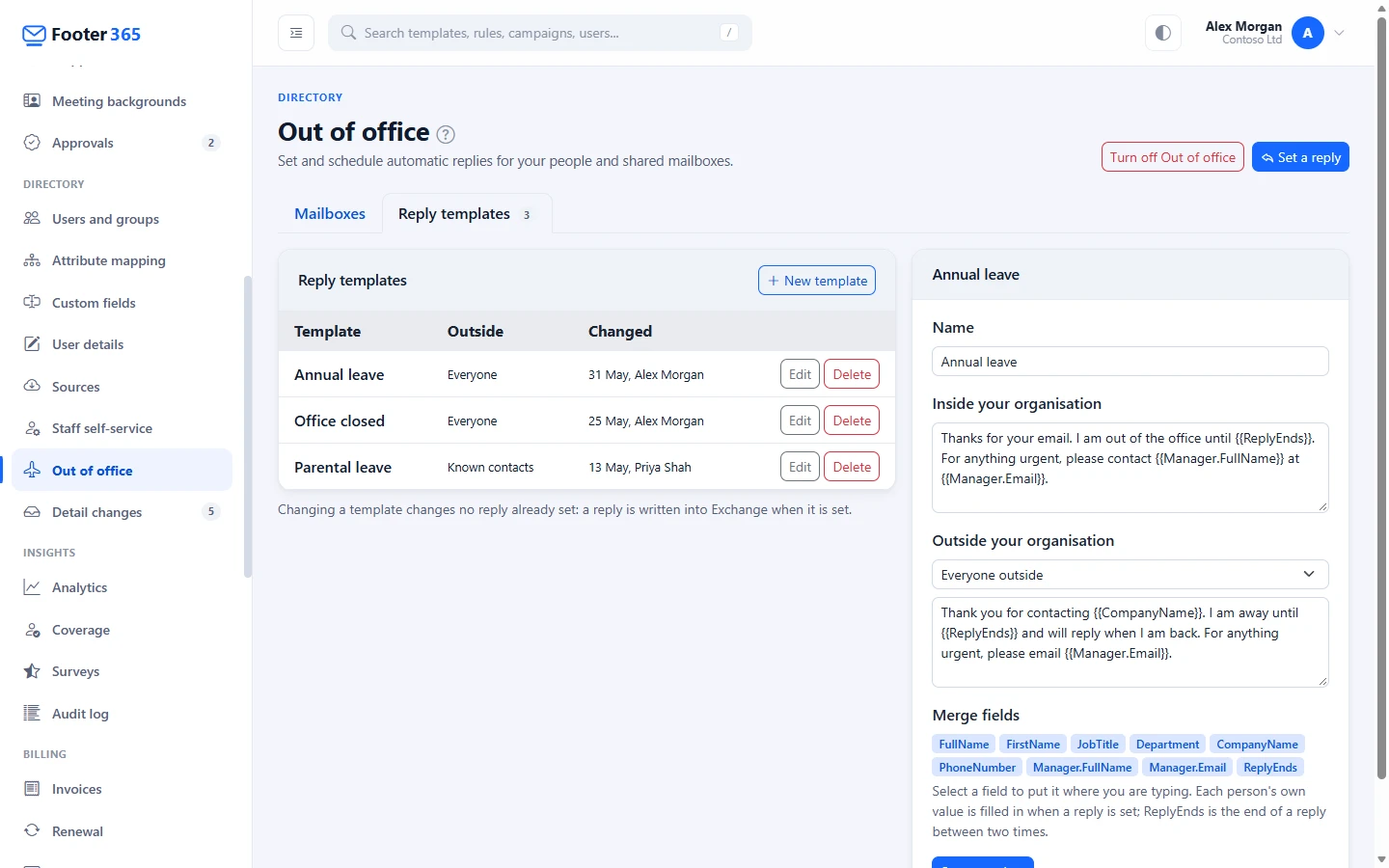Image resolution: width=1389 pixels, height=868 pixels.
Task: Expand the Everyone outside dropdown
Action: coord(1130,575)
